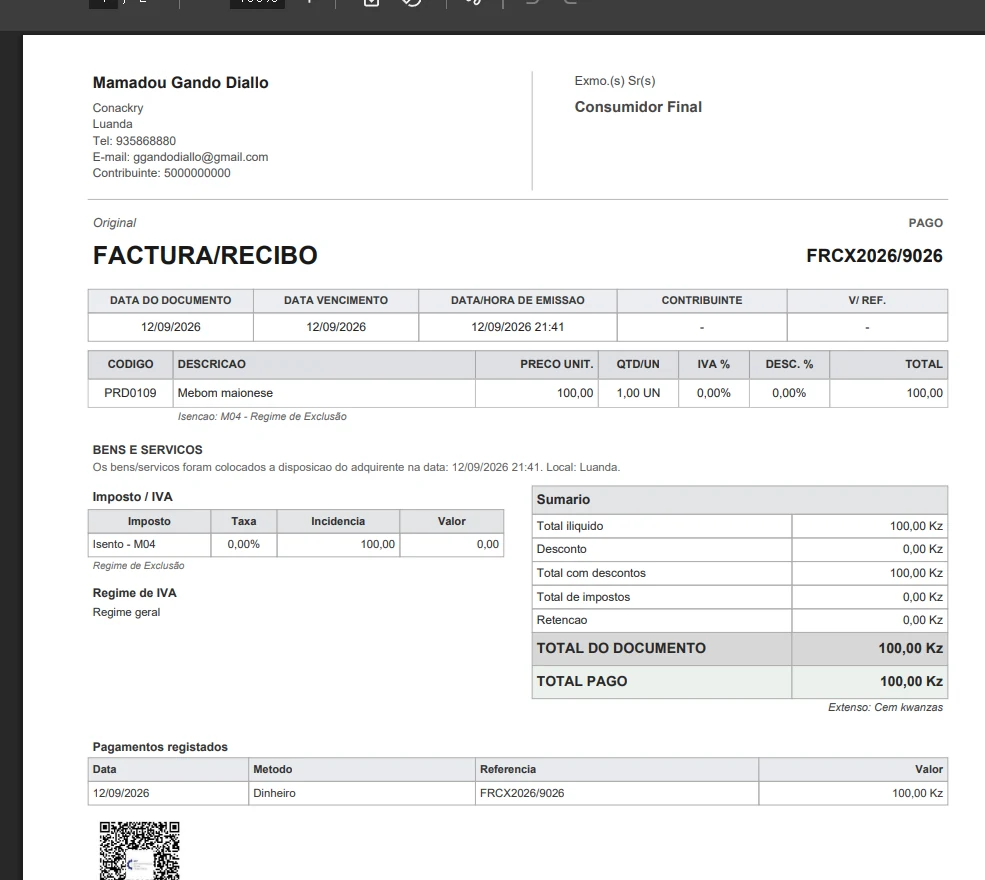The image size is (985, 880).
Task: Click the Imposto / IVA section heading
Action: pyautogui.click(x=133, y=497)
